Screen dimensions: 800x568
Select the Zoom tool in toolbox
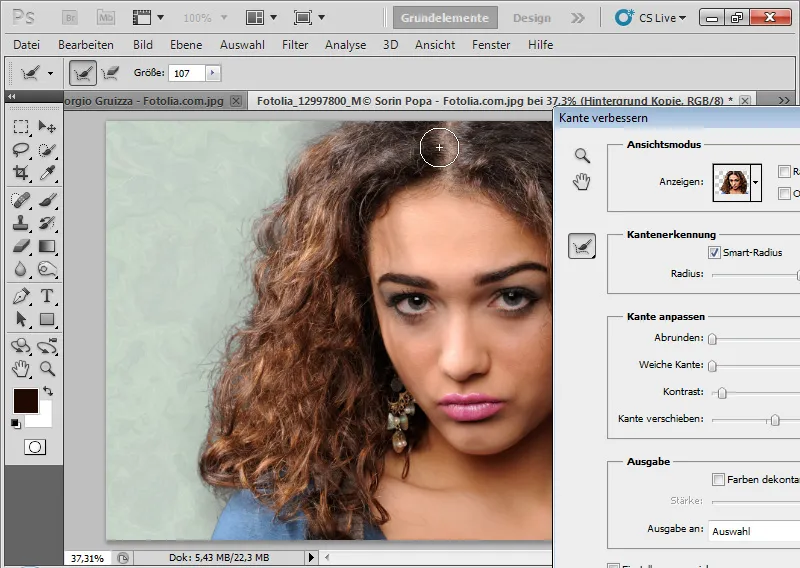tap(47, 368)
